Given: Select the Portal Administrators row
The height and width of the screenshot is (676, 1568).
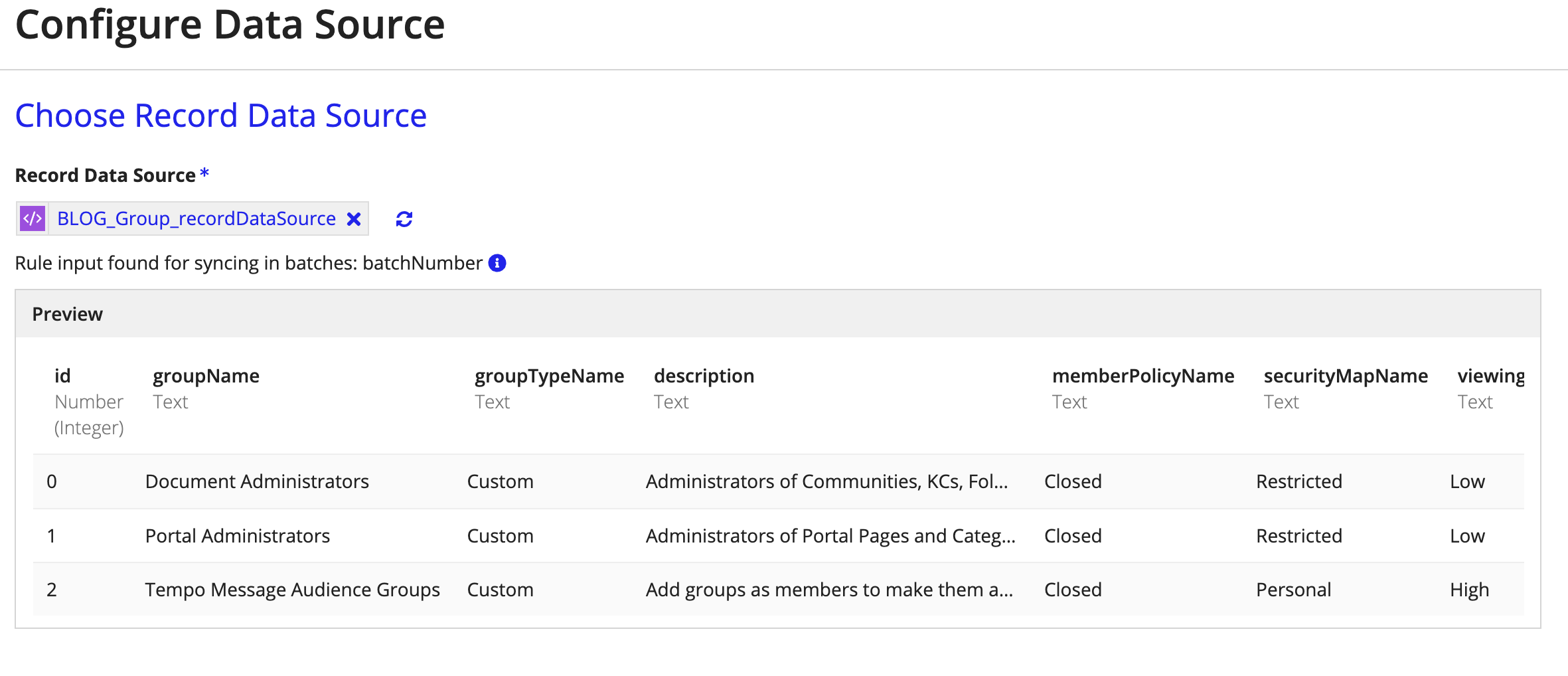Looking at the screenshot, I should point(237,536).
